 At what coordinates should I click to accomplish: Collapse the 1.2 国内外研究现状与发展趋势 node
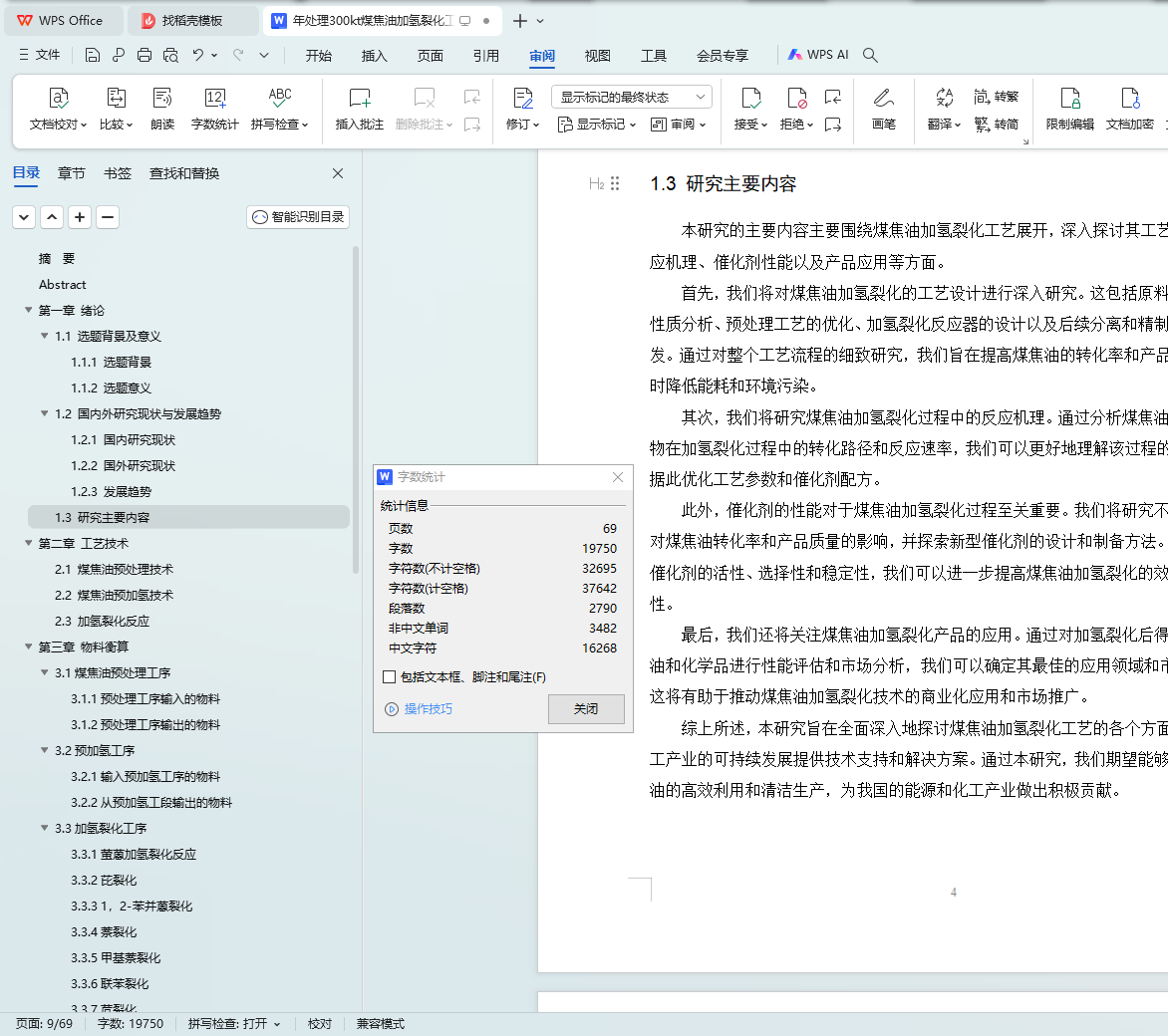45,413
